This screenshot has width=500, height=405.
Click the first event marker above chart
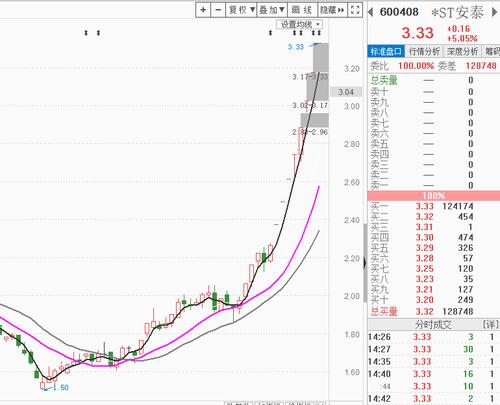point(86,33)
